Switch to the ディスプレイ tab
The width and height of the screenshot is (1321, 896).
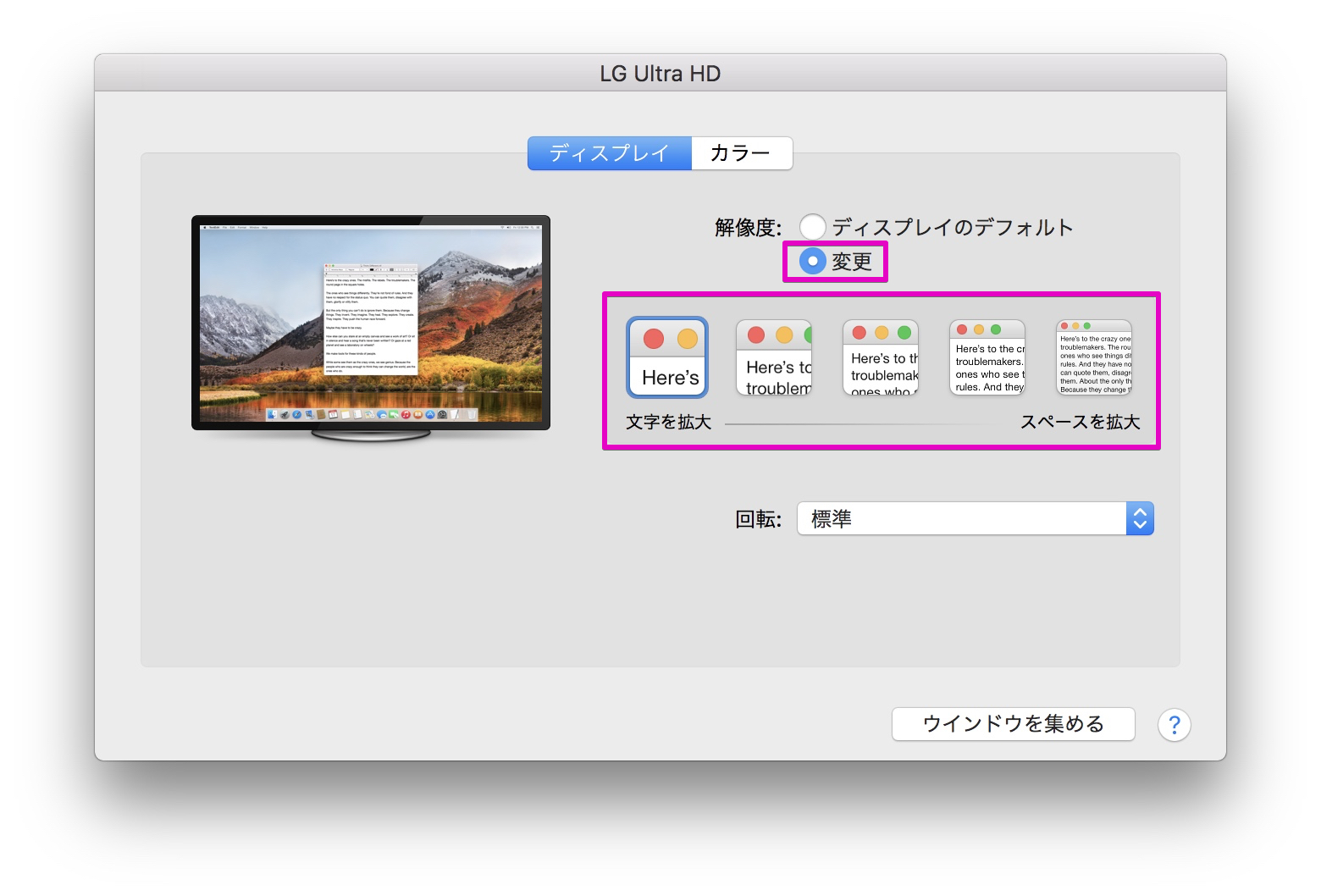point(609,153)
